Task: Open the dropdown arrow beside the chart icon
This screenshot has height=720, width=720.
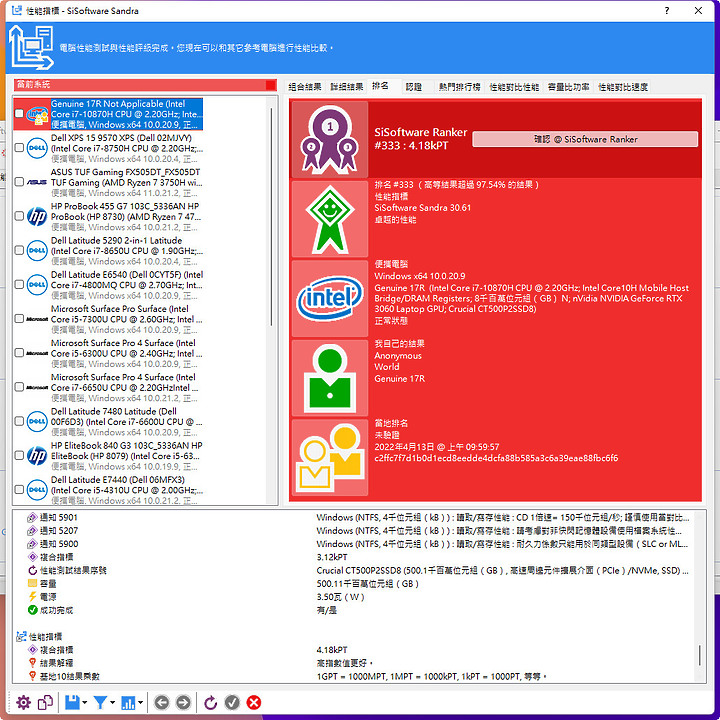Action: click(140, 703)
